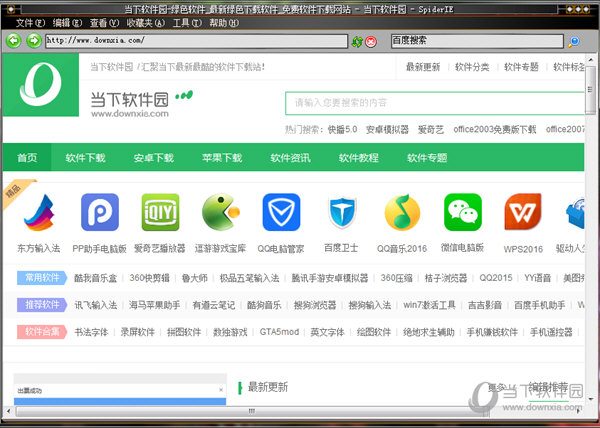Open the 软件分类 top link
600x428 pixels.
472,67
